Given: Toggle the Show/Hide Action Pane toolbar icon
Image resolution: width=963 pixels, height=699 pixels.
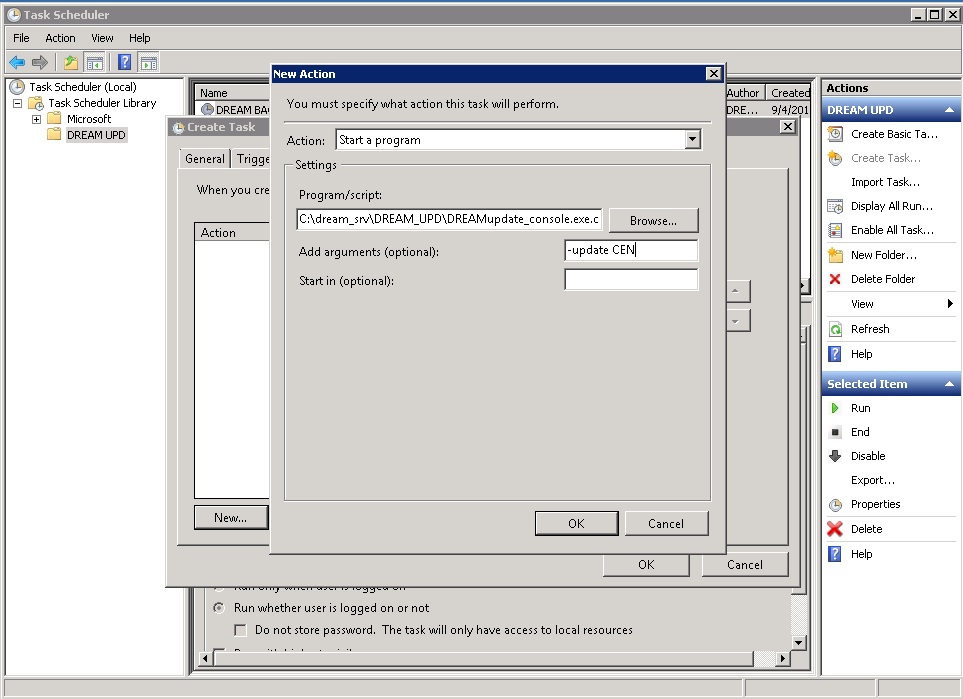Looking at the screenshot, I should coord(148,62).
